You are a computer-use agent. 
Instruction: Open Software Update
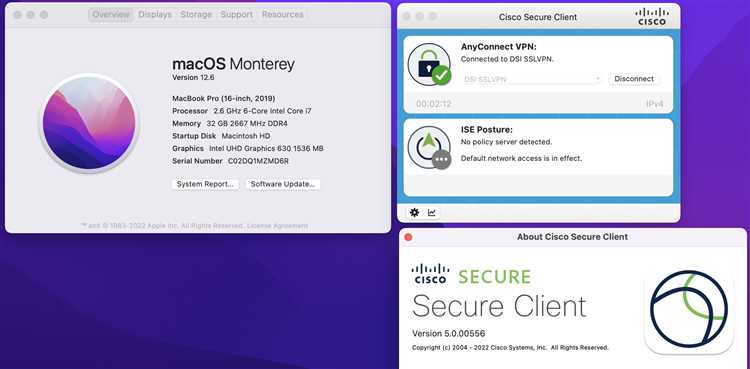283,184
